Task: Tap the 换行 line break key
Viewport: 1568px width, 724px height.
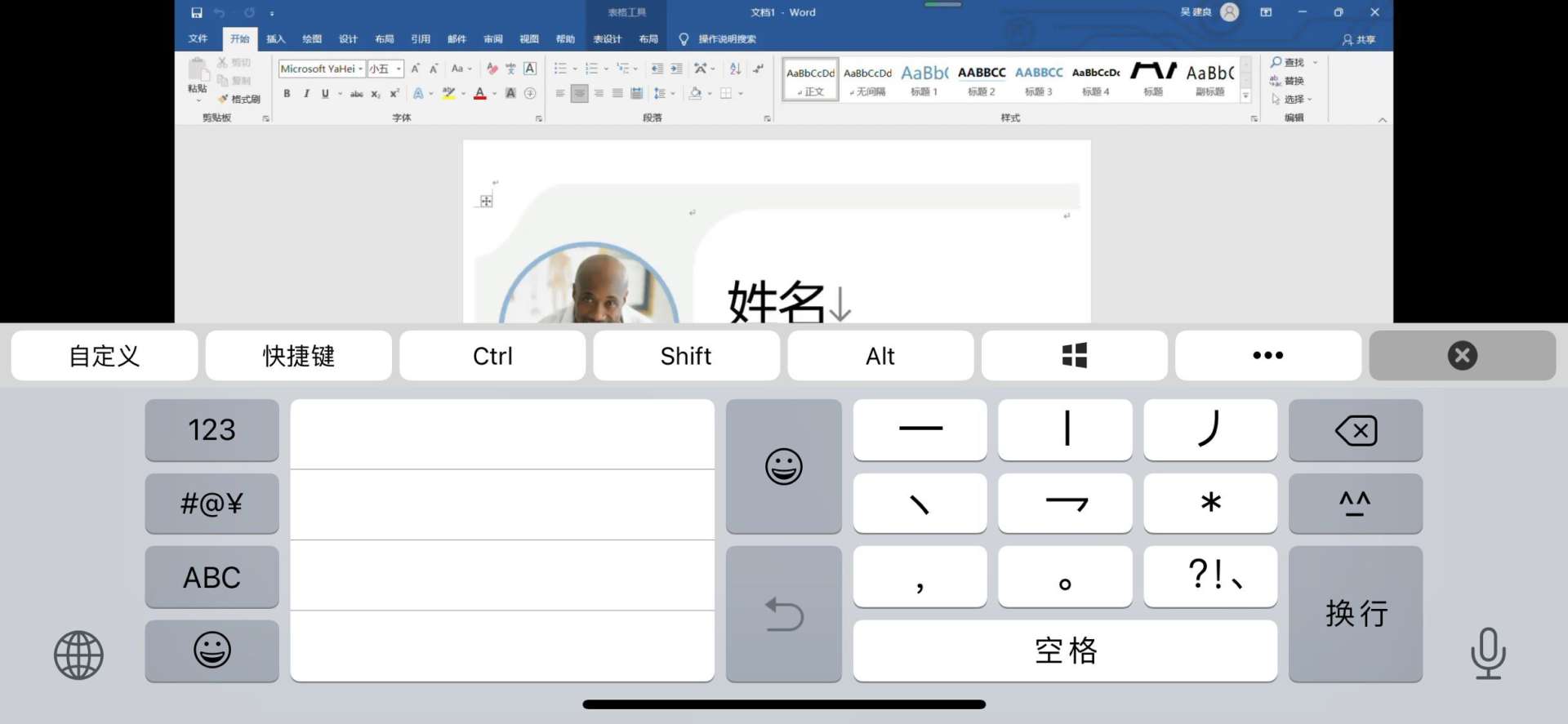Action: pyautogui.click(x=1356, y=614)
